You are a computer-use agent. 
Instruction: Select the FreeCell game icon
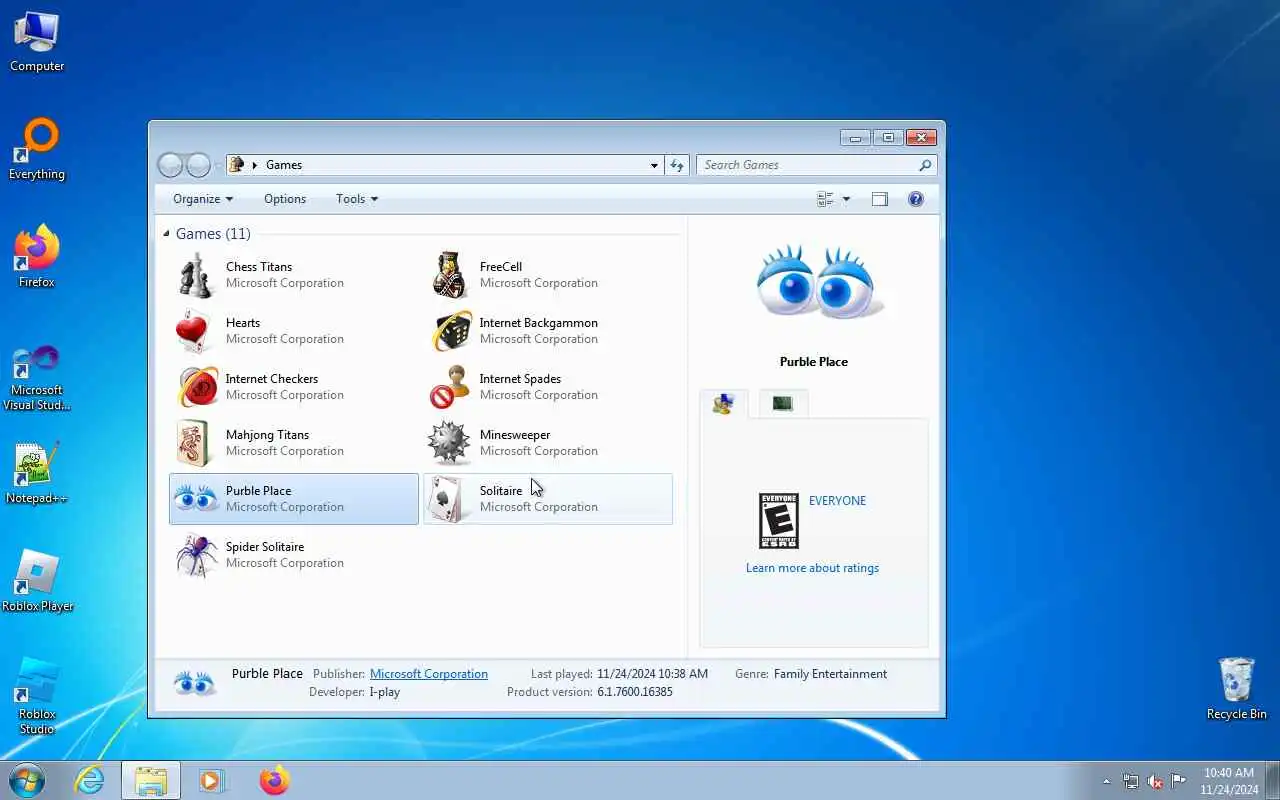[450, 275]
